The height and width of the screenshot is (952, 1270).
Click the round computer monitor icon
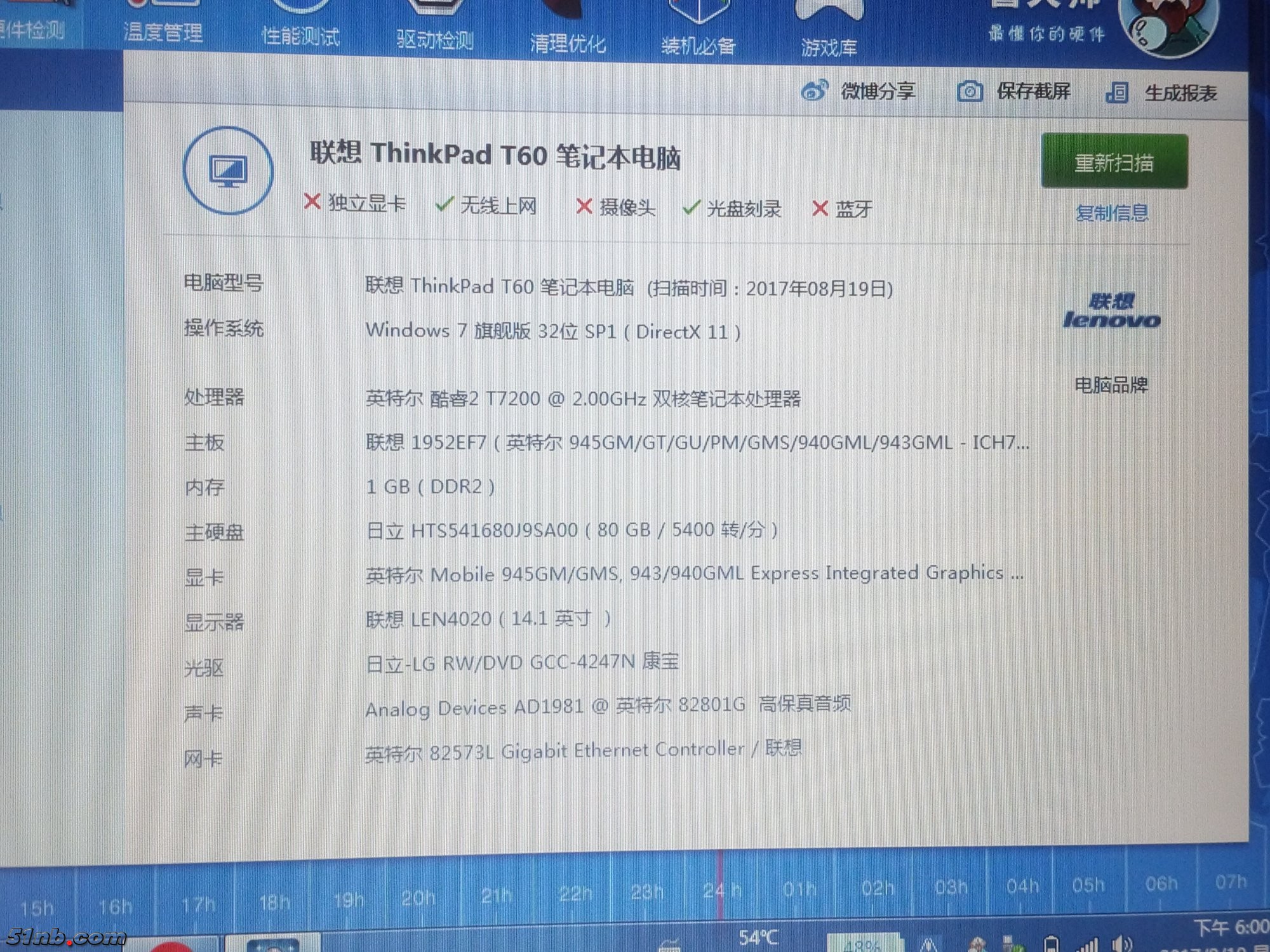click(x=229, y=170)
